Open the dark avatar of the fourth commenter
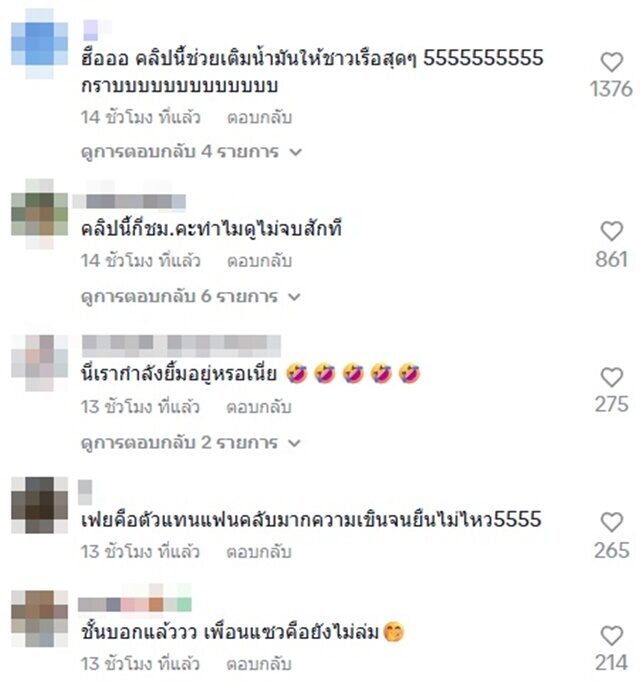Image resolution: width=642 pixels, height=700 pixels. (40, 505)
